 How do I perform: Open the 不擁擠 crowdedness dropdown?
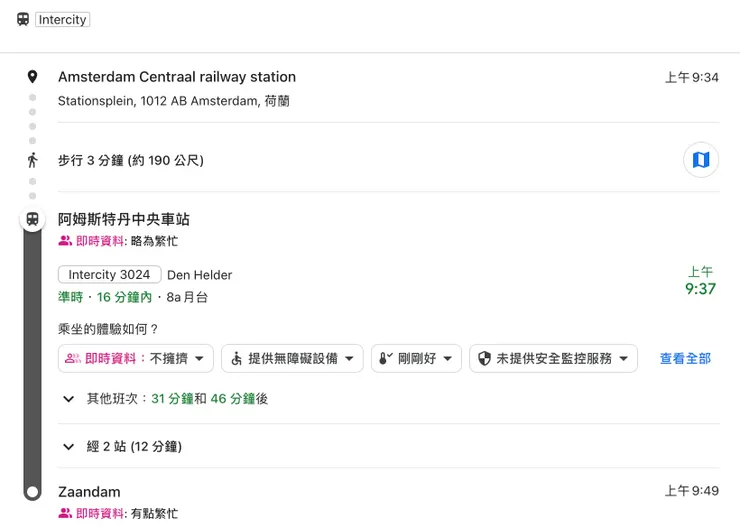137,358
